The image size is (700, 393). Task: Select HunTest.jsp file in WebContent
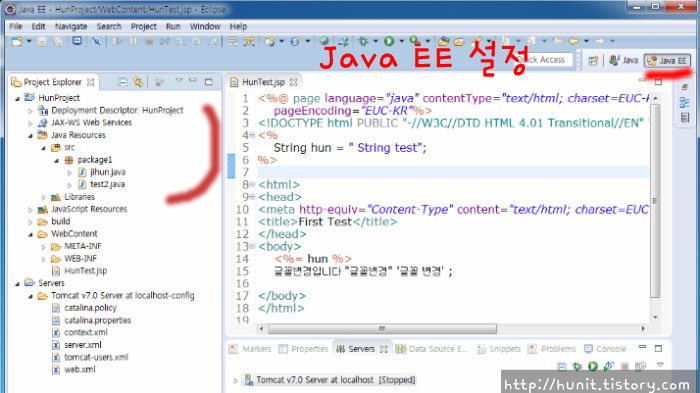[79, 271]
